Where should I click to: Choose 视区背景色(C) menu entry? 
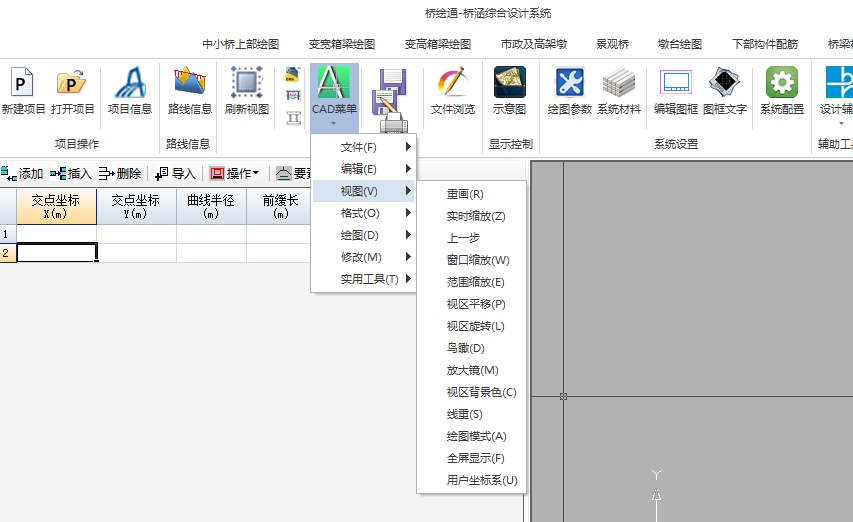(481, 392)
